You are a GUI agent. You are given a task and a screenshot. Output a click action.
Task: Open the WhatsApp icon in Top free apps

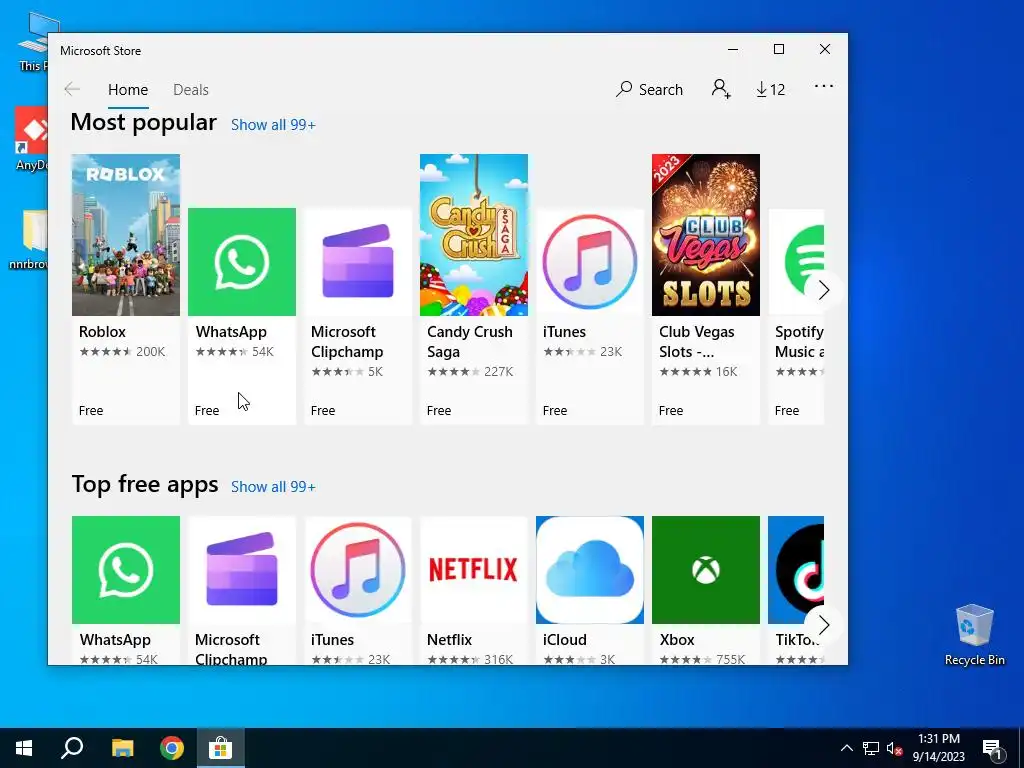125,570
